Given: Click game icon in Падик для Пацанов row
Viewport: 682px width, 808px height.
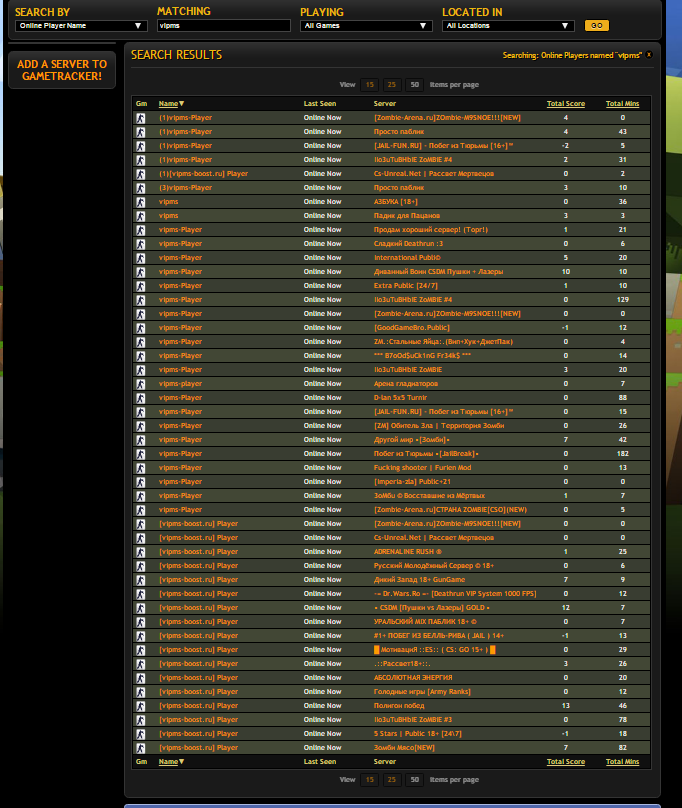Looking at the screenshot, I should point(140,216).
